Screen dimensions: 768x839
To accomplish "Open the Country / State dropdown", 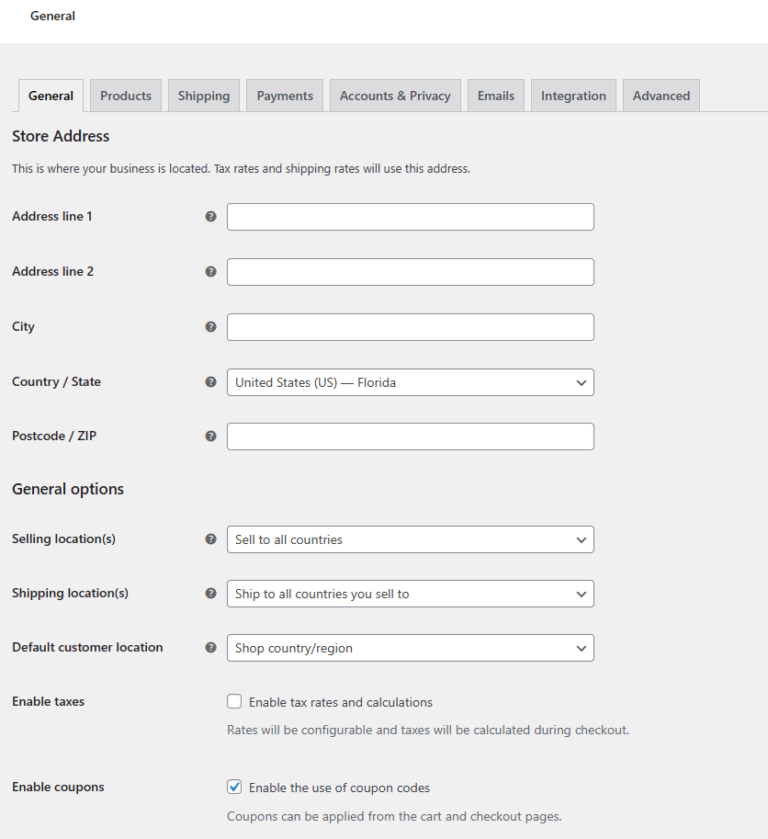I will coord(410,382).
